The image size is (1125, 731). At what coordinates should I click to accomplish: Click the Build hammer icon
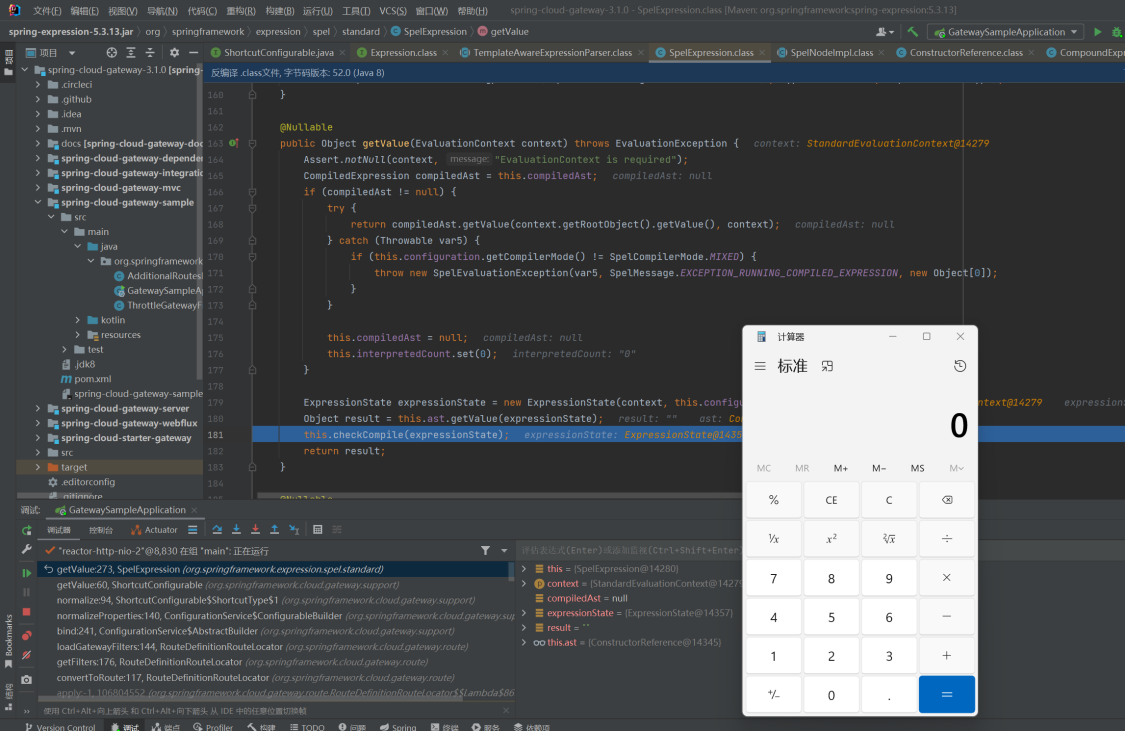pyautogui.click(x=913, y=32)
